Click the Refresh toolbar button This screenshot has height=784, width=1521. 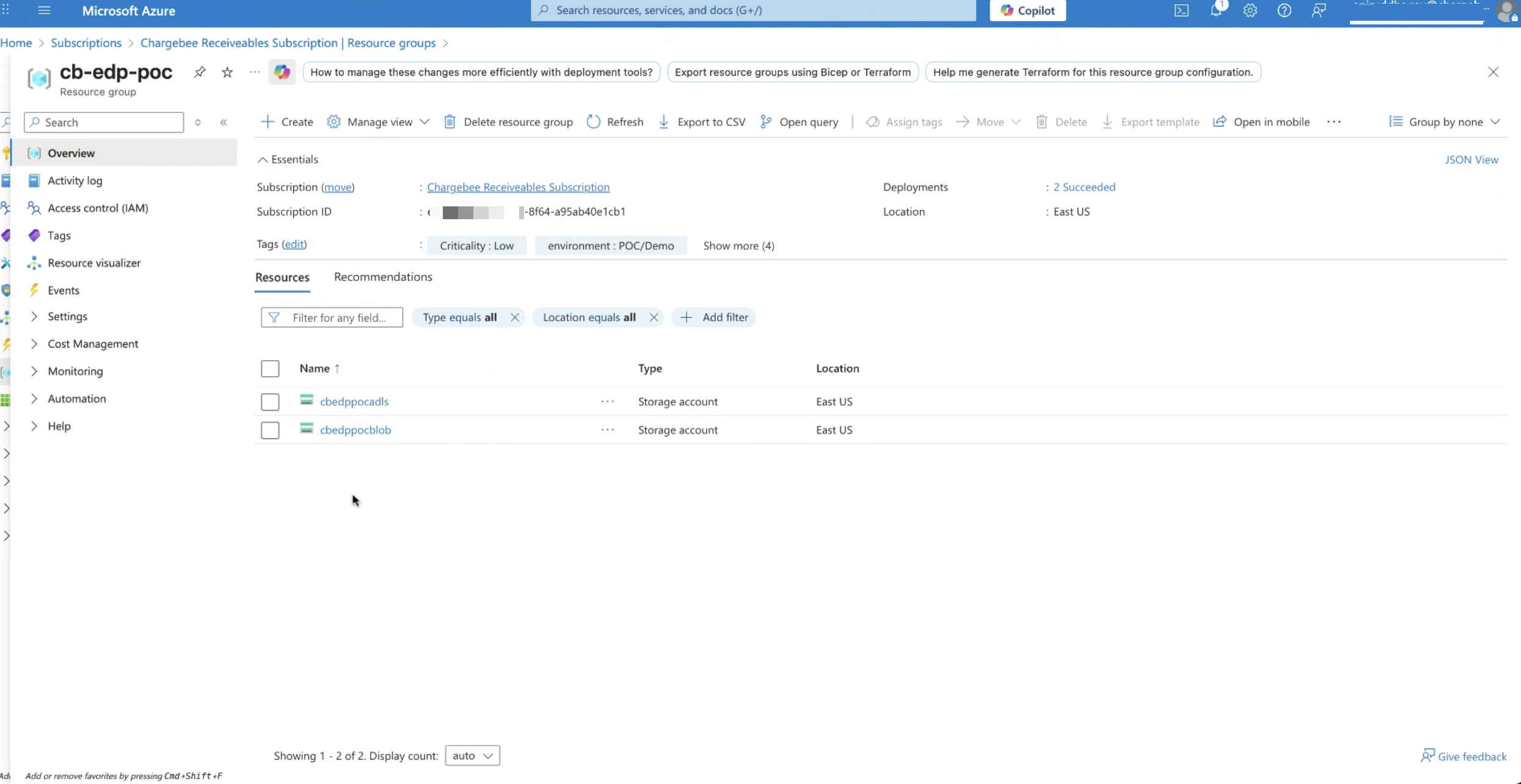point(615,122)
